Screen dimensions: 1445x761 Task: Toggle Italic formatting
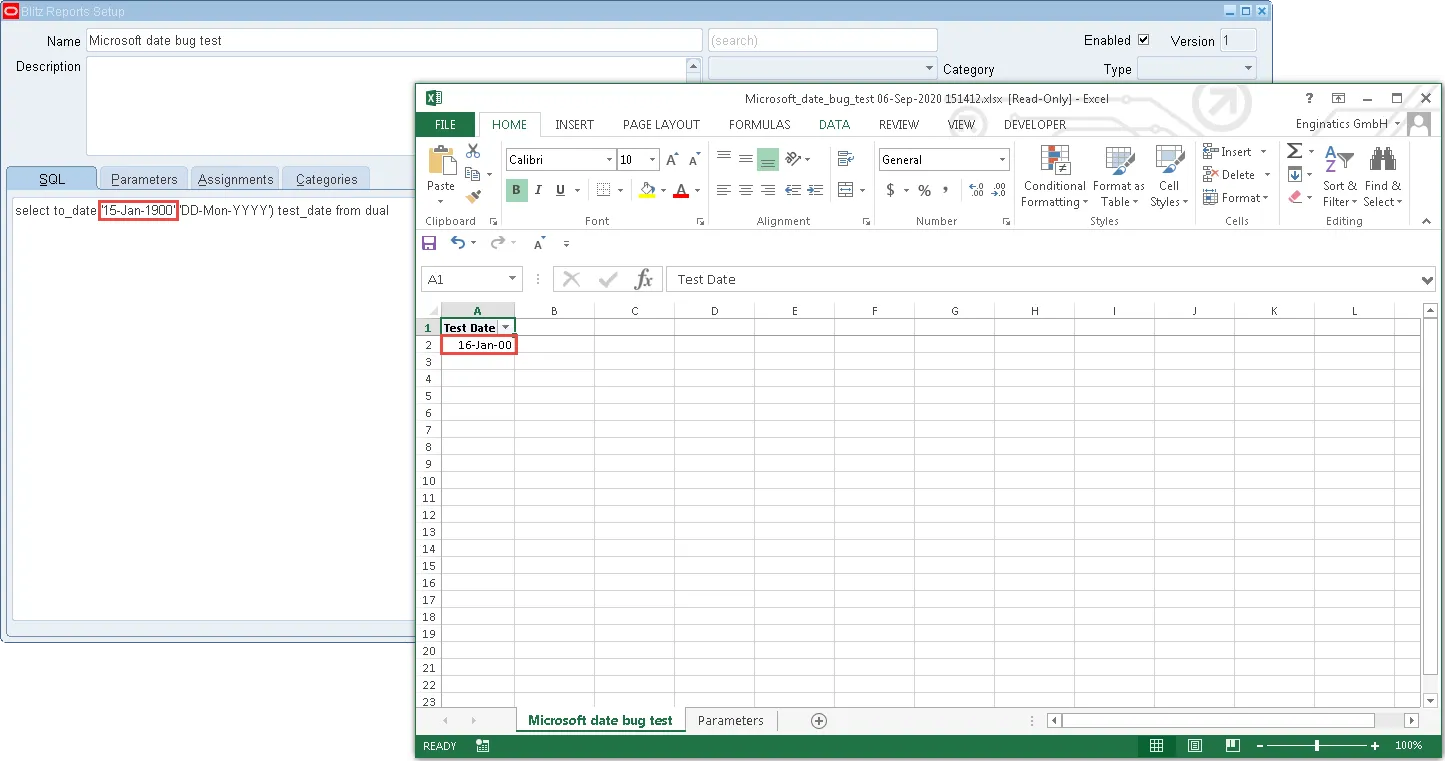538,190
